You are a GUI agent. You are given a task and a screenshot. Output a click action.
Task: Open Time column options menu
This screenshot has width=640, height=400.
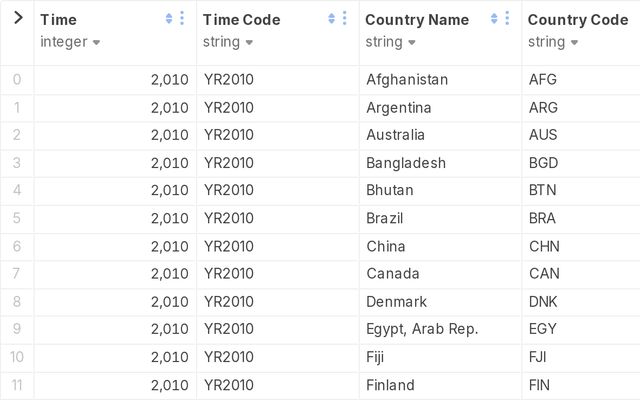point(182,18)
